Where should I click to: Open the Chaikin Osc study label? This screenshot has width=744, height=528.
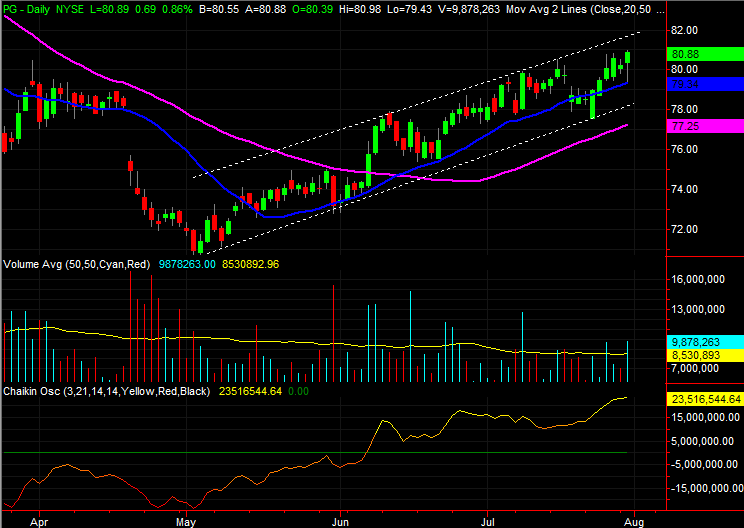point(107,391)
